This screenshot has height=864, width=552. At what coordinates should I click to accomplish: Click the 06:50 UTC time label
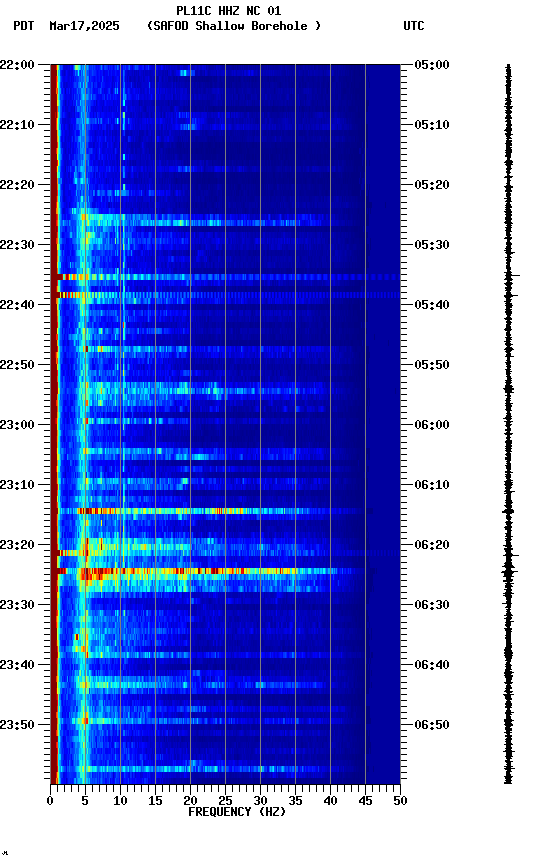[x=432, y=725]
